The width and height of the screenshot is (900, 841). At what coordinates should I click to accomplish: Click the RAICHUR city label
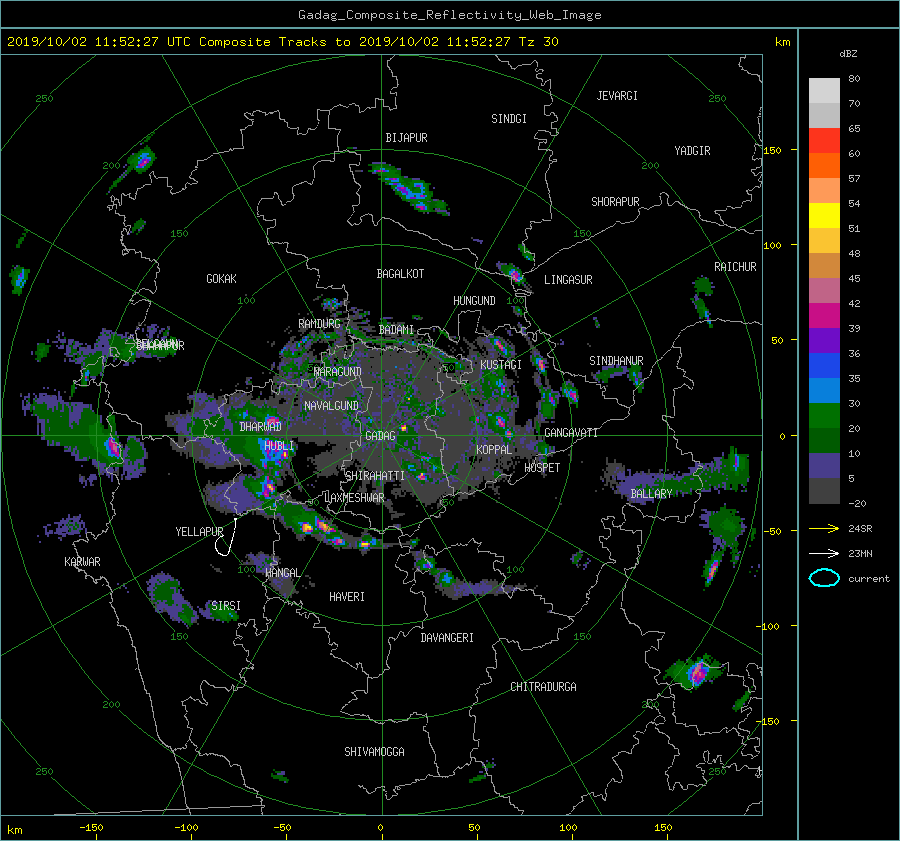(735, 267)
